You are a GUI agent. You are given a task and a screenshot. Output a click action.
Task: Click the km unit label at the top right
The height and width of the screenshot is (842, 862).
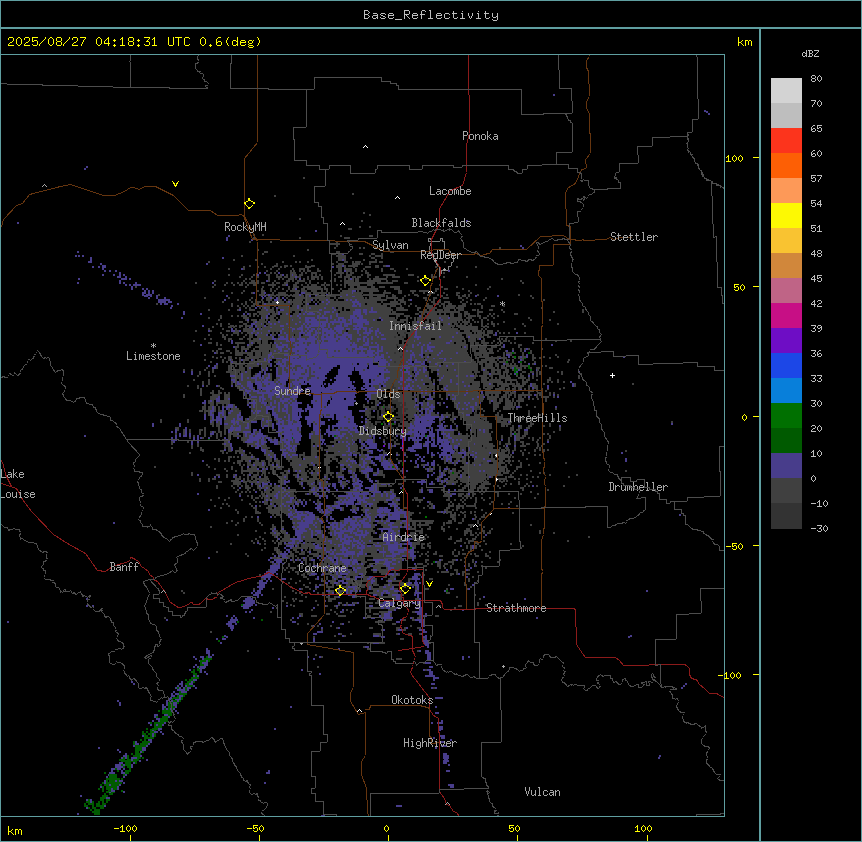(744, 42)
